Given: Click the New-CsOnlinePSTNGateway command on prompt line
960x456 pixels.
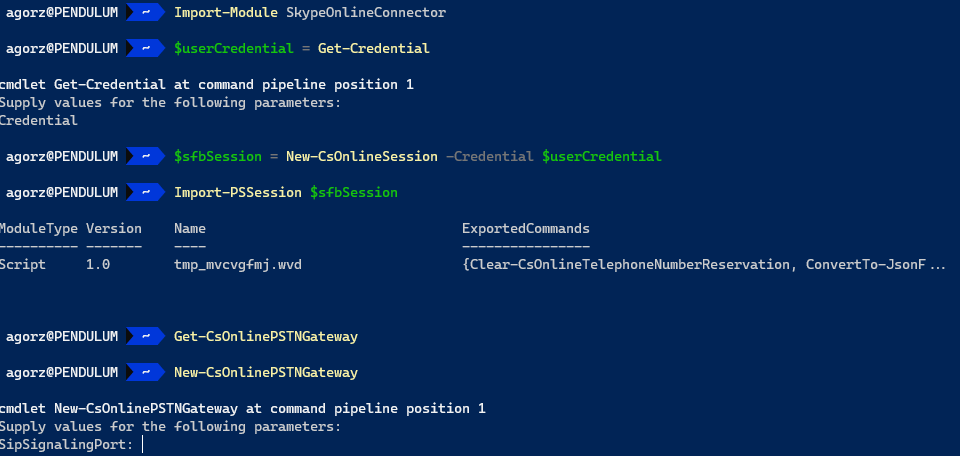Looking at the screenshot, I should pyautogui.click(x=266, y=373).
